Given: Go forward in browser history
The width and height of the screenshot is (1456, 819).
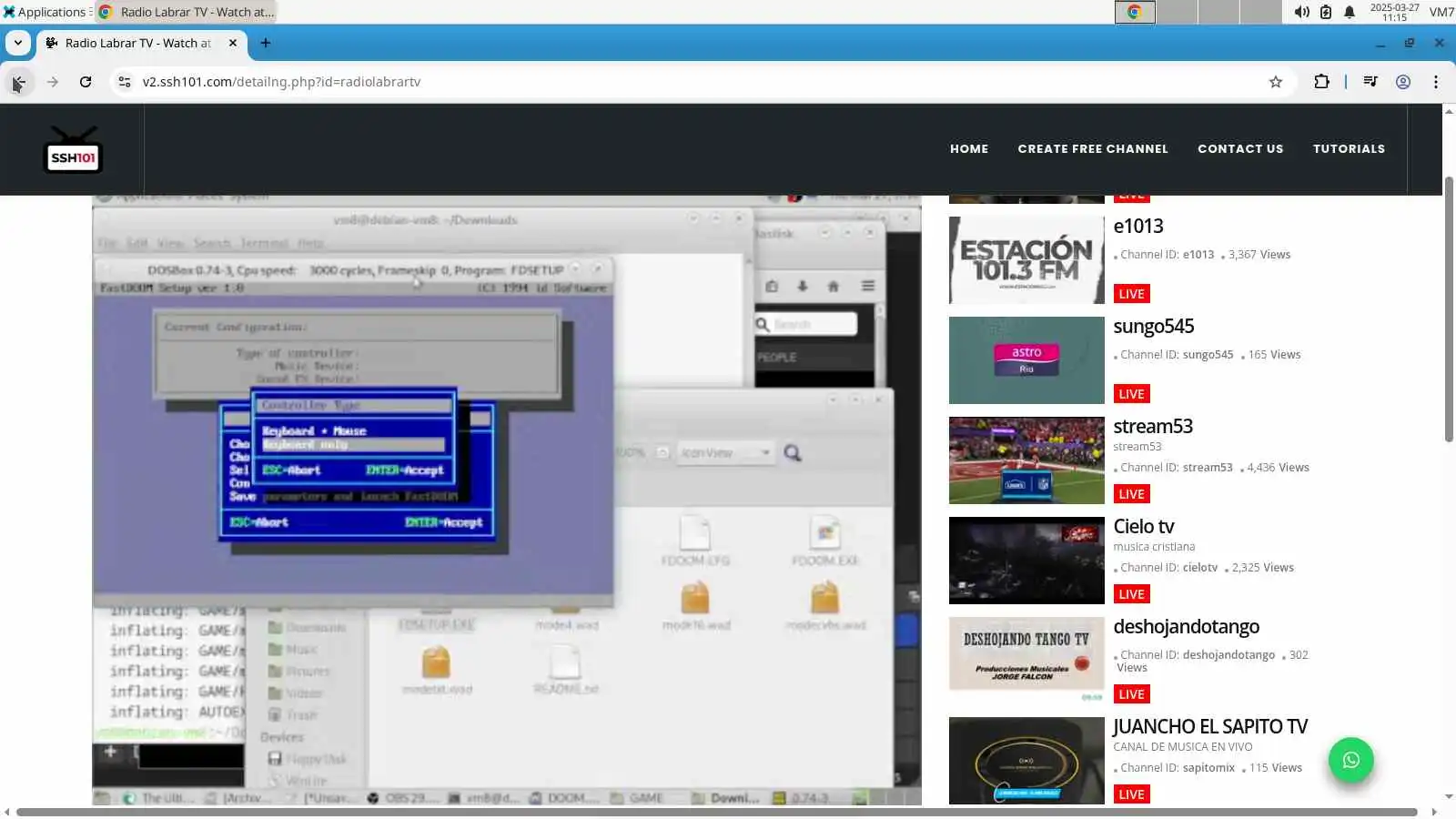Looking at the screenshot, I should pos(53,82).
